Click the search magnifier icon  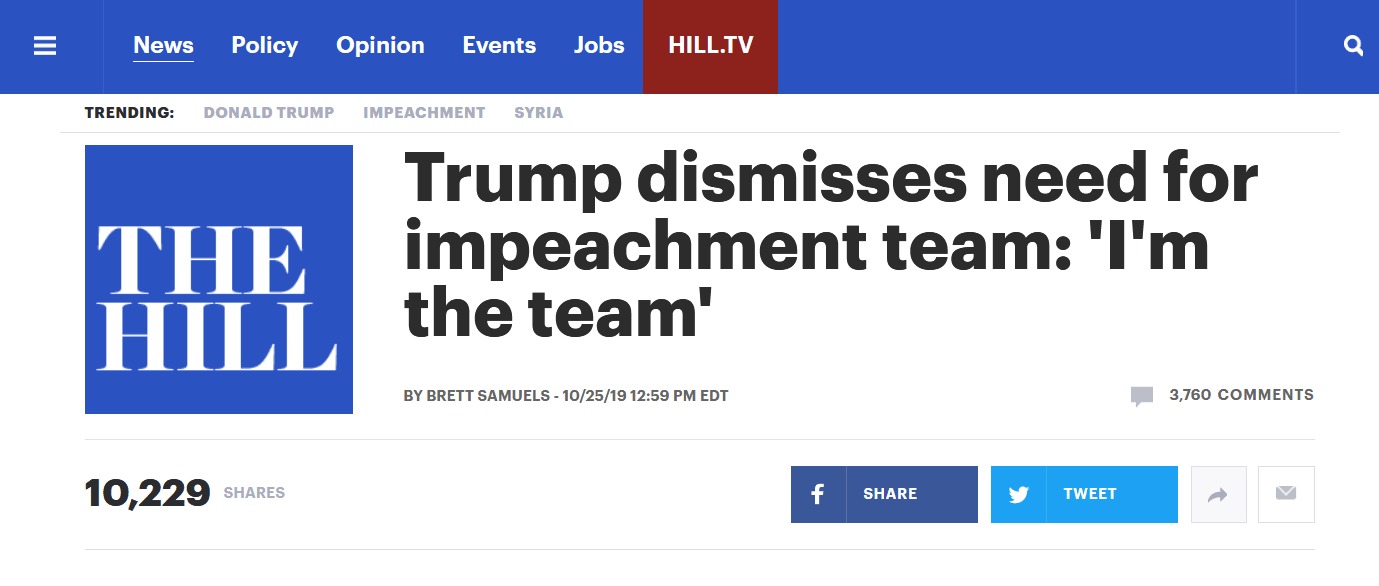click(1353, 46)
